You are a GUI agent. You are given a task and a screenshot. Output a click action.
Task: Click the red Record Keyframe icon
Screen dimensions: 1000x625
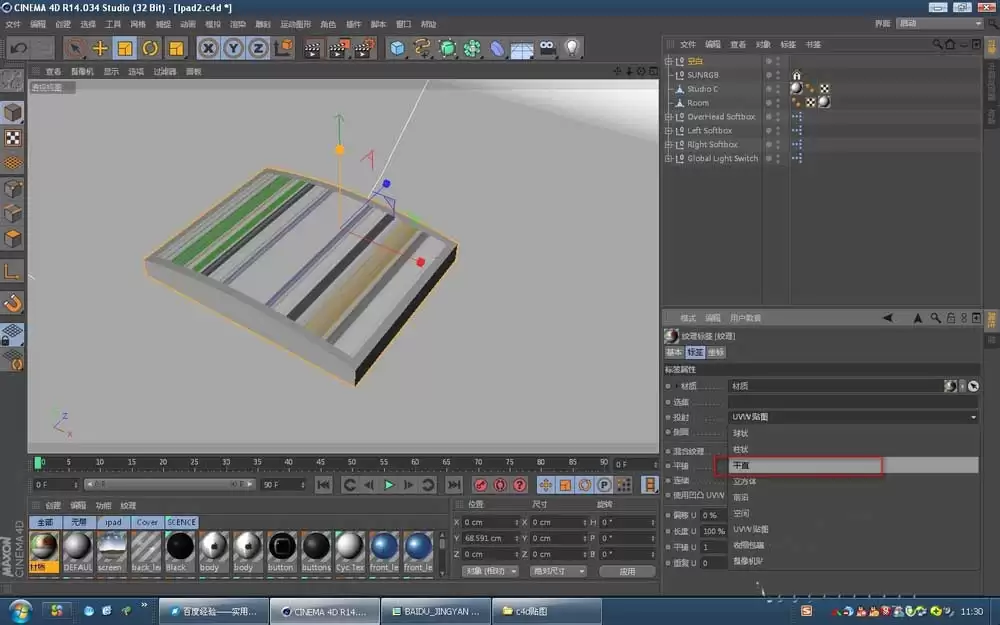click(480, 484)
